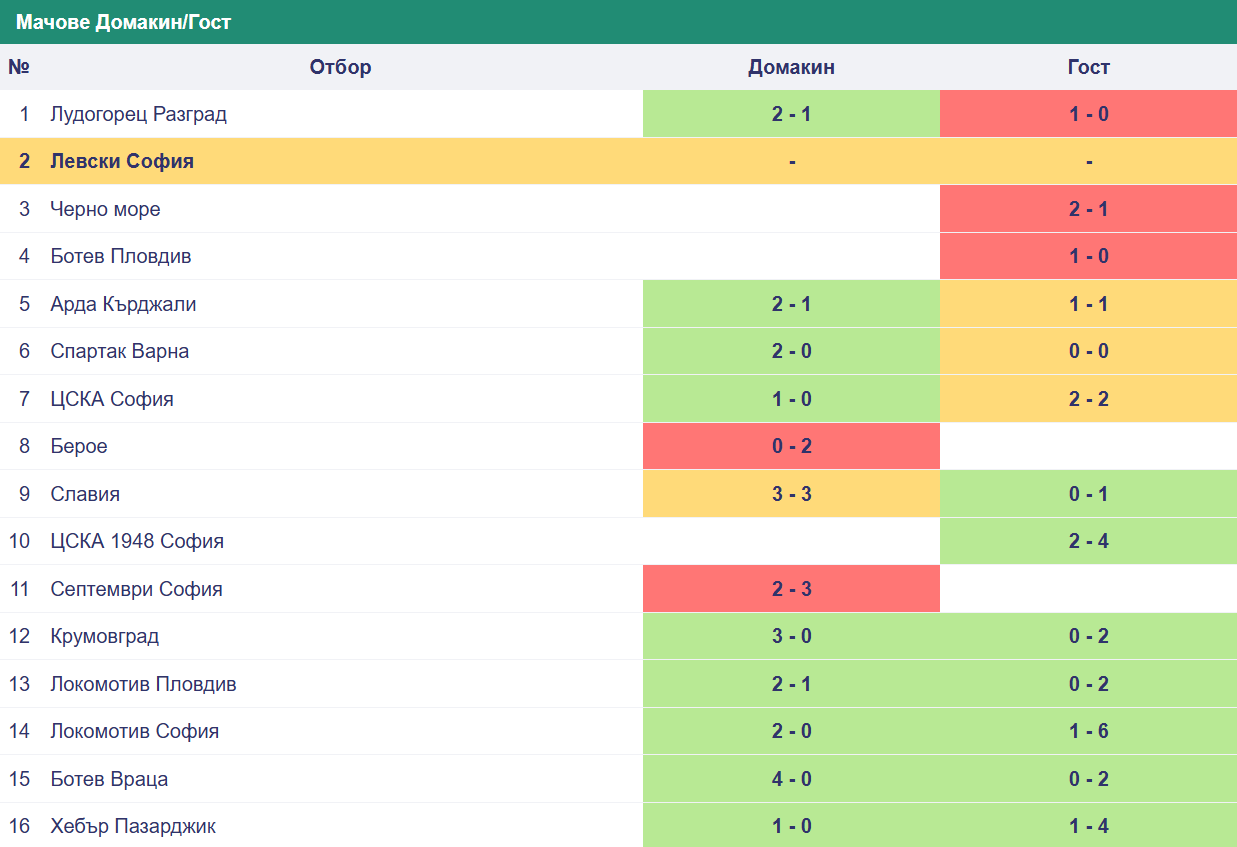Click Локомотив Пловдив away result 0 - 2
Viewport: 1237px width, 847px height.
point(1088,684)
